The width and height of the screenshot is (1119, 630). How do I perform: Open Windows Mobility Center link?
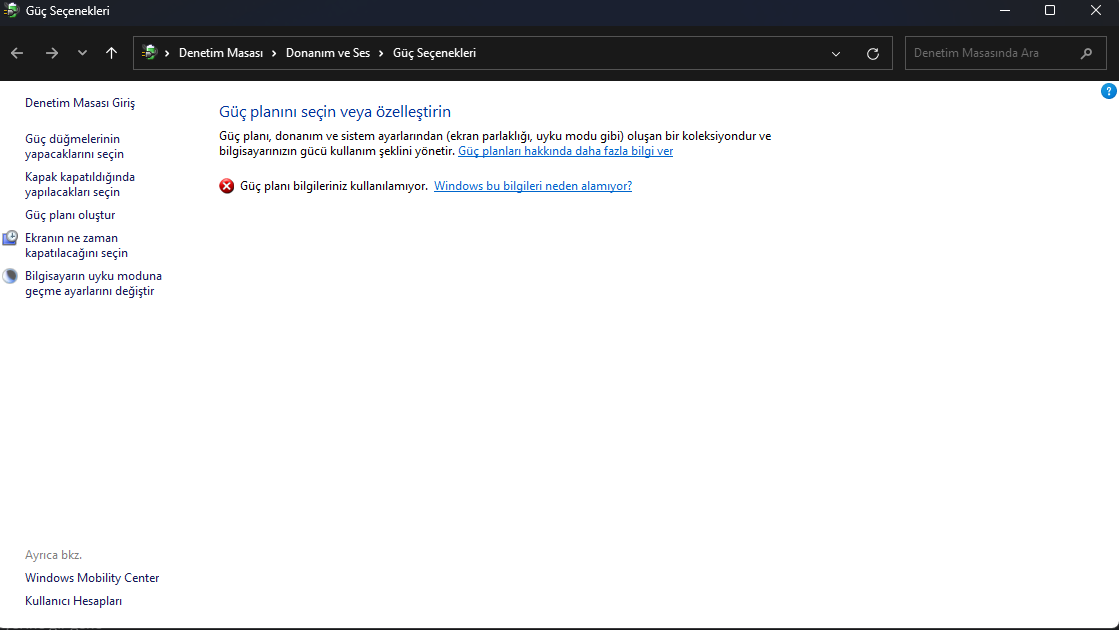92,578
